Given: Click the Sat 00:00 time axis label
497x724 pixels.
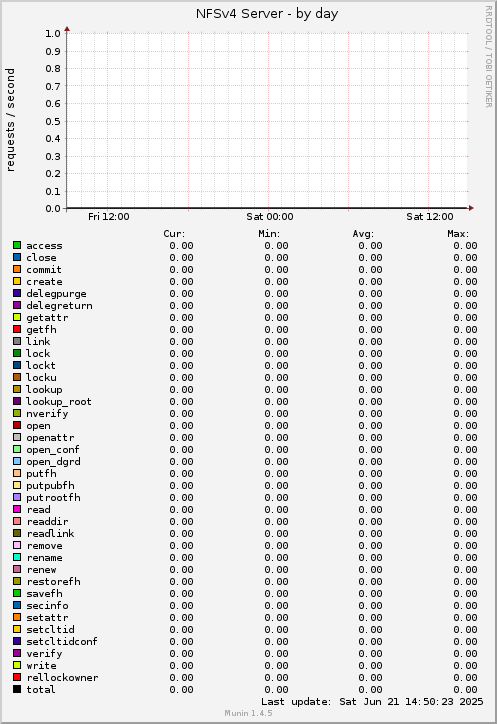Looking at the screenshot, I should [x=270, y=217].
